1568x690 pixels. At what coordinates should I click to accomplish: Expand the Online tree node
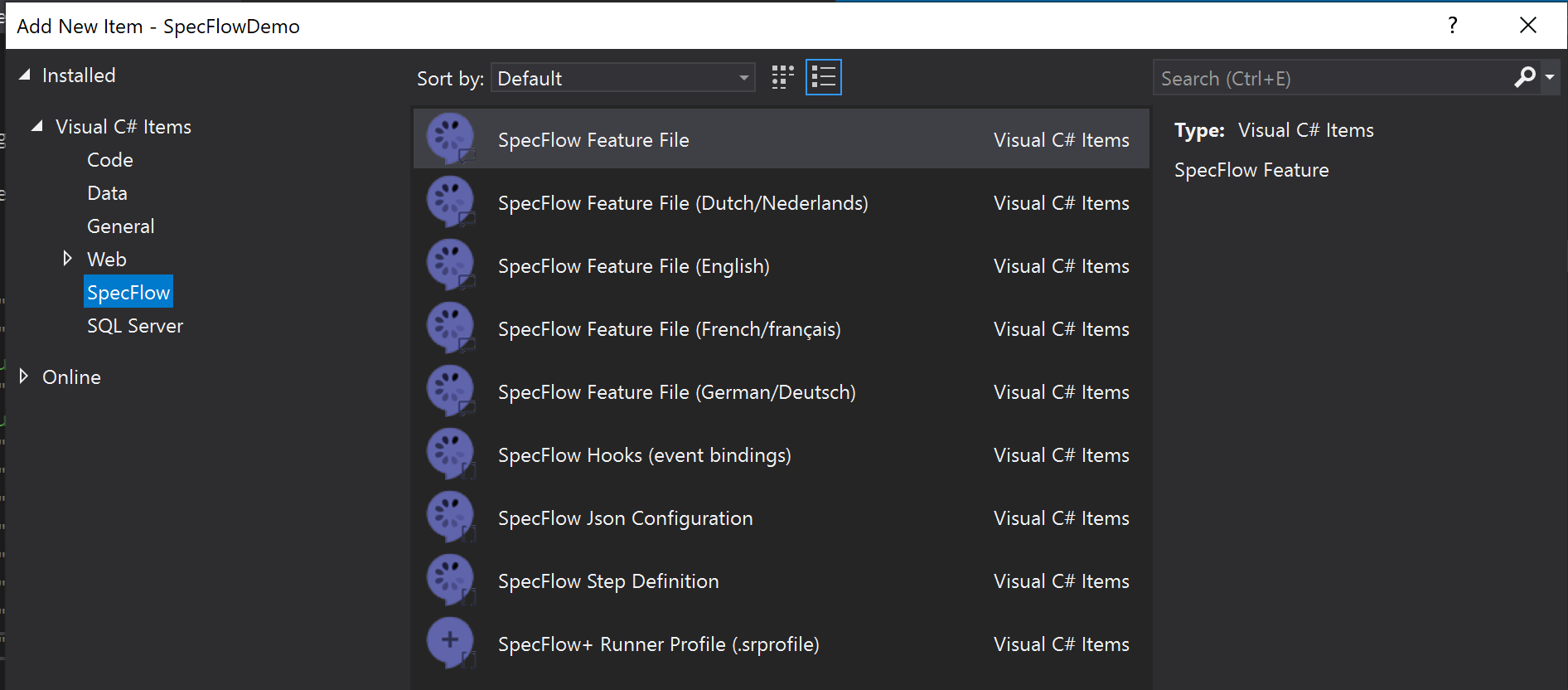(23, 377)
